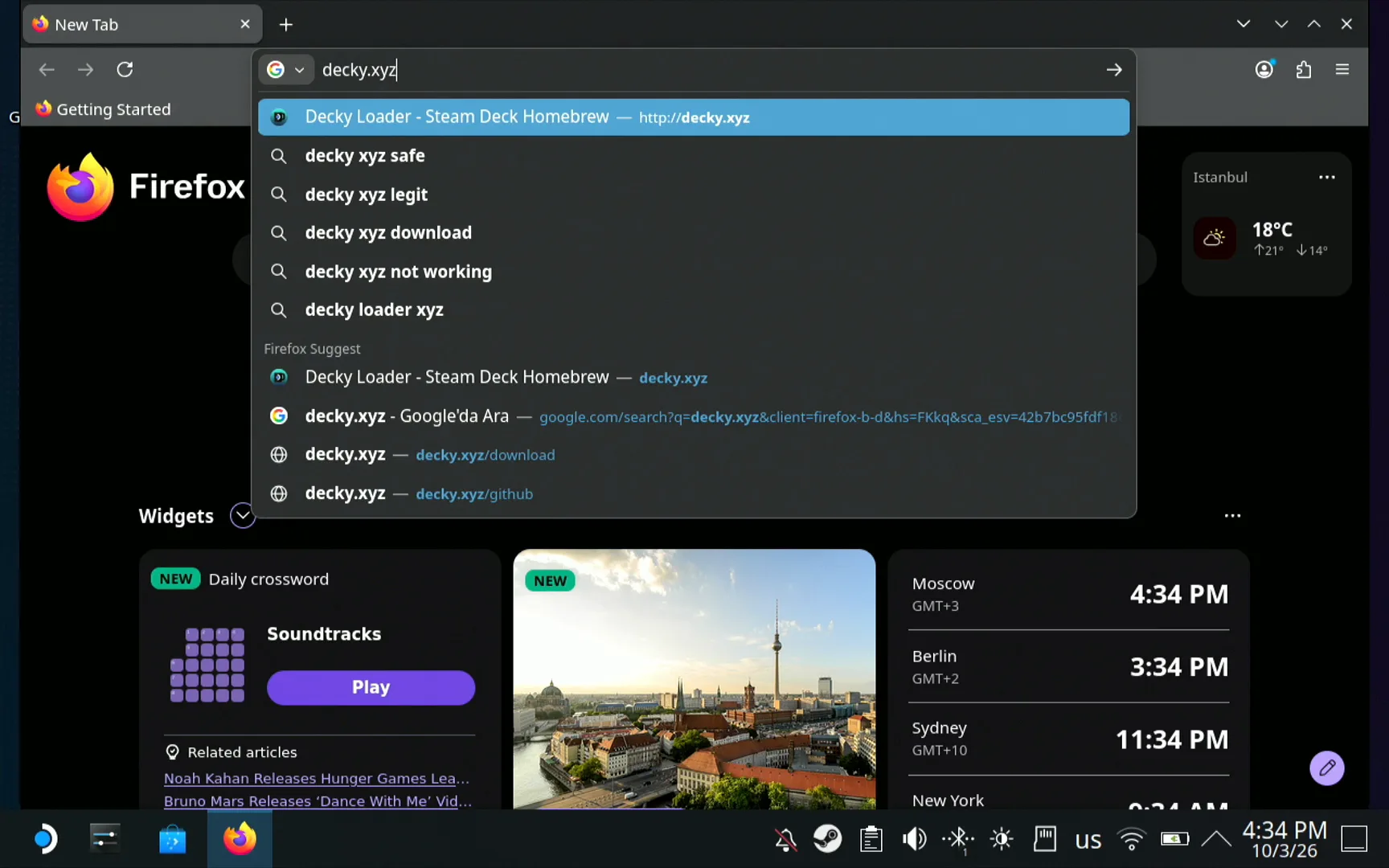Open the brightness tray icon

point(1002,839)
